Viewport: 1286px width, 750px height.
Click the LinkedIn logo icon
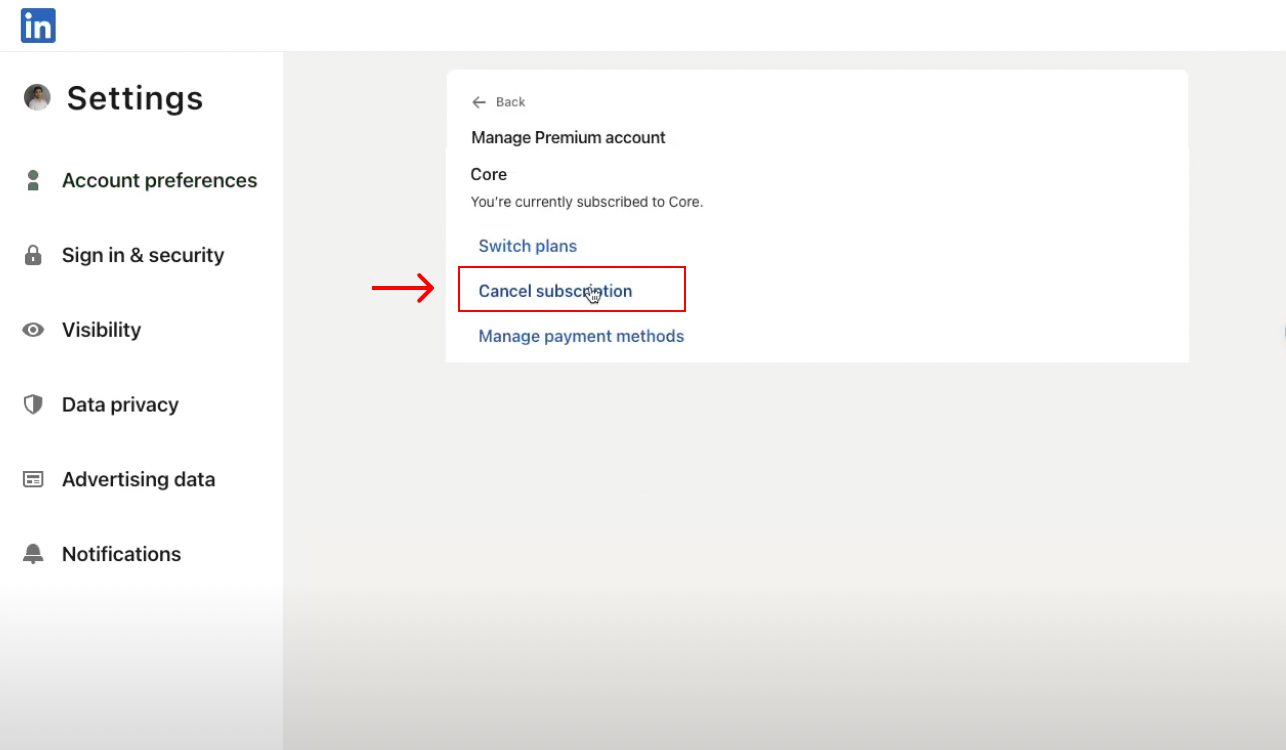(x=38, y=26)
